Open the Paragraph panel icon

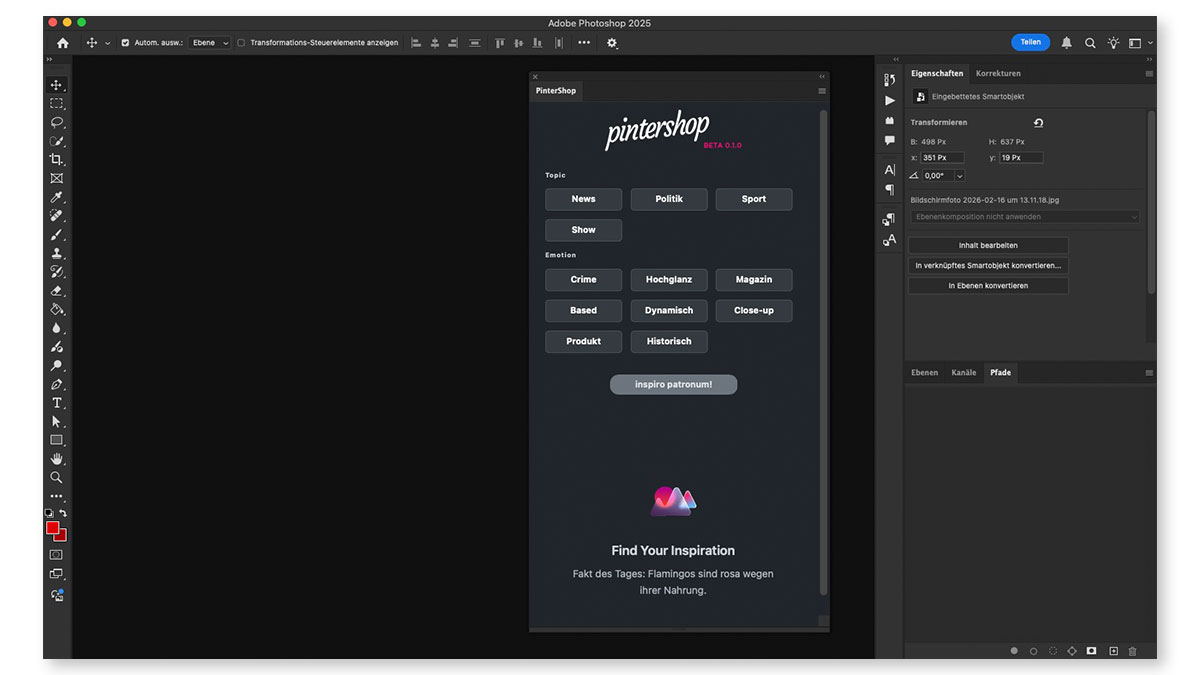tap(889, 189)
